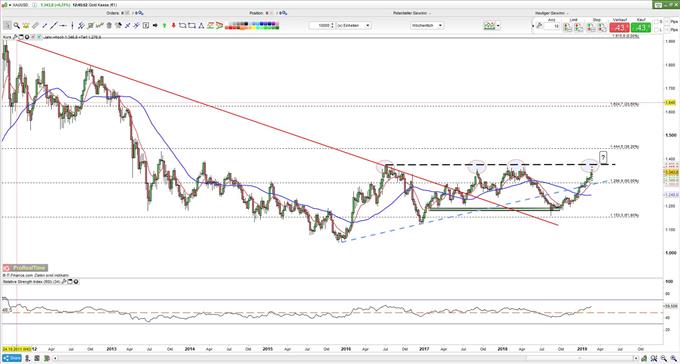Choose the long diagonal trend line tool
Screen dimensions: 680x364
[54, 25]
